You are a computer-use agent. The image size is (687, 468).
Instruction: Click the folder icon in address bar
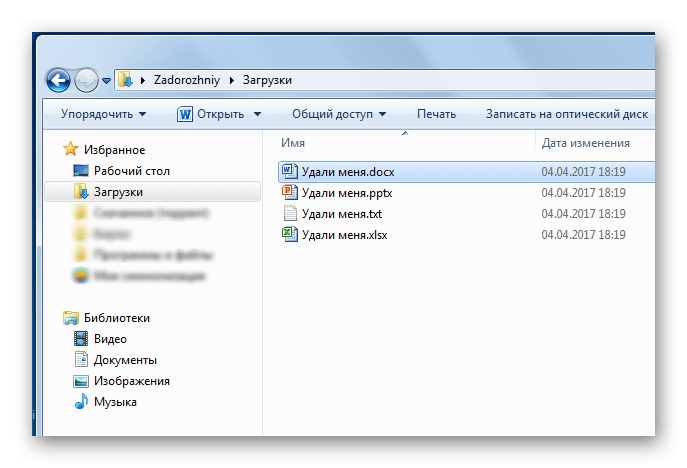pyautogui.click(x=125, y=80)
